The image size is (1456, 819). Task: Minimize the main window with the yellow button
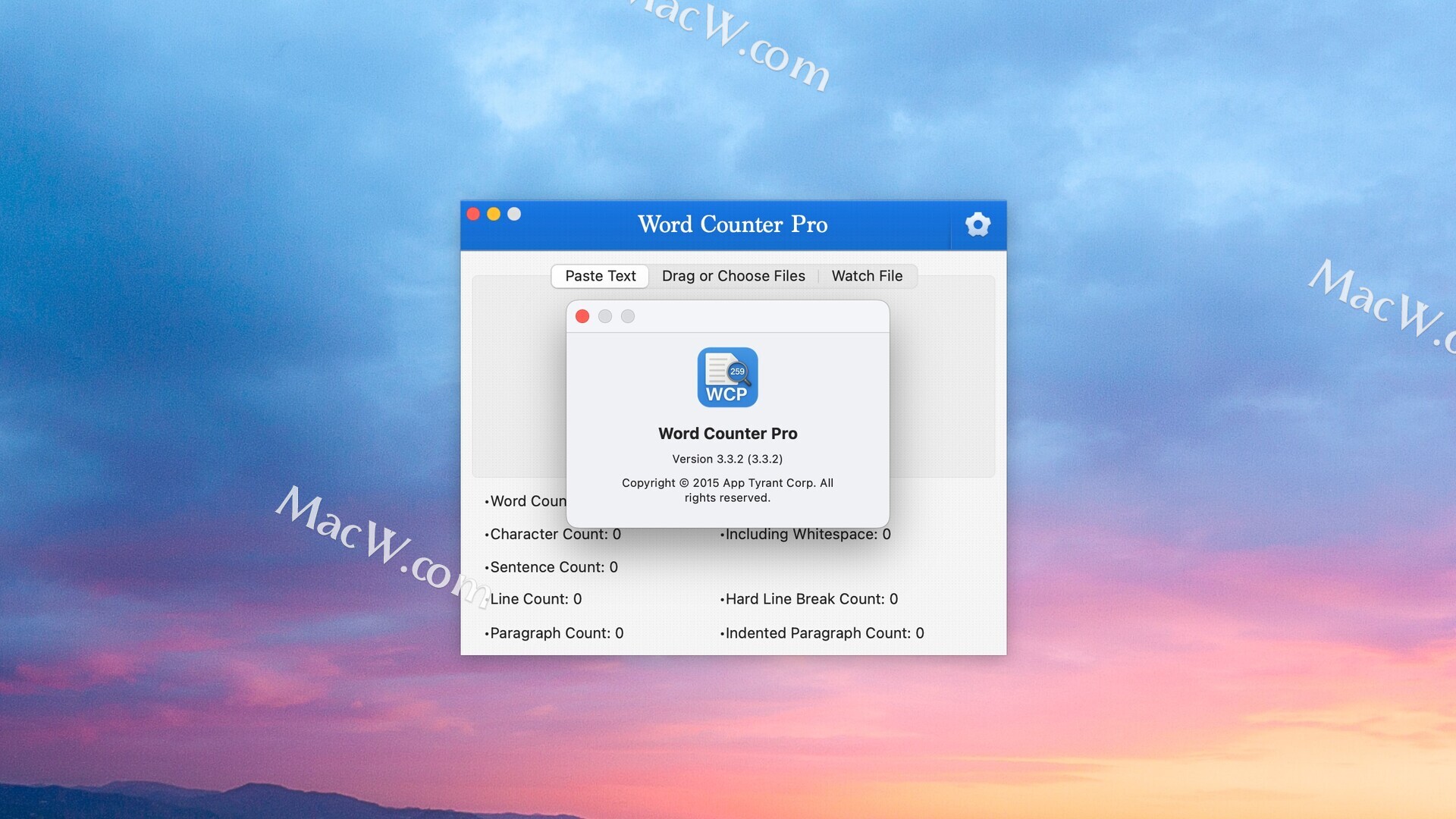point(494,214)
